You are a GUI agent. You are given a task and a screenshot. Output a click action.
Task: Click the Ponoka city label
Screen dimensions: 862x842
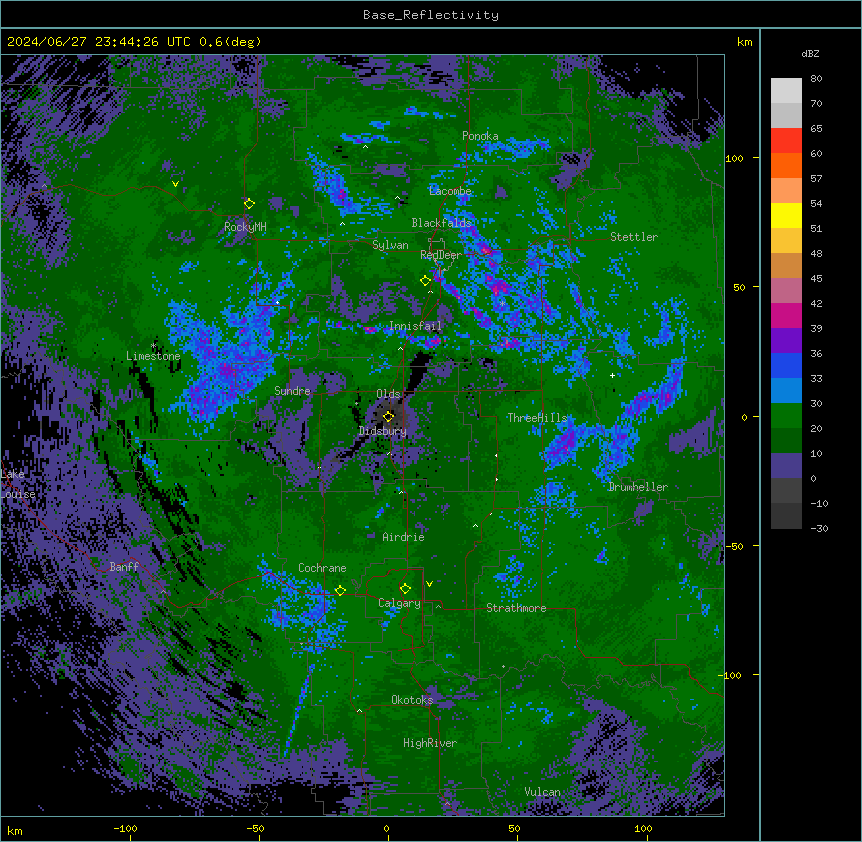[480, 136]
